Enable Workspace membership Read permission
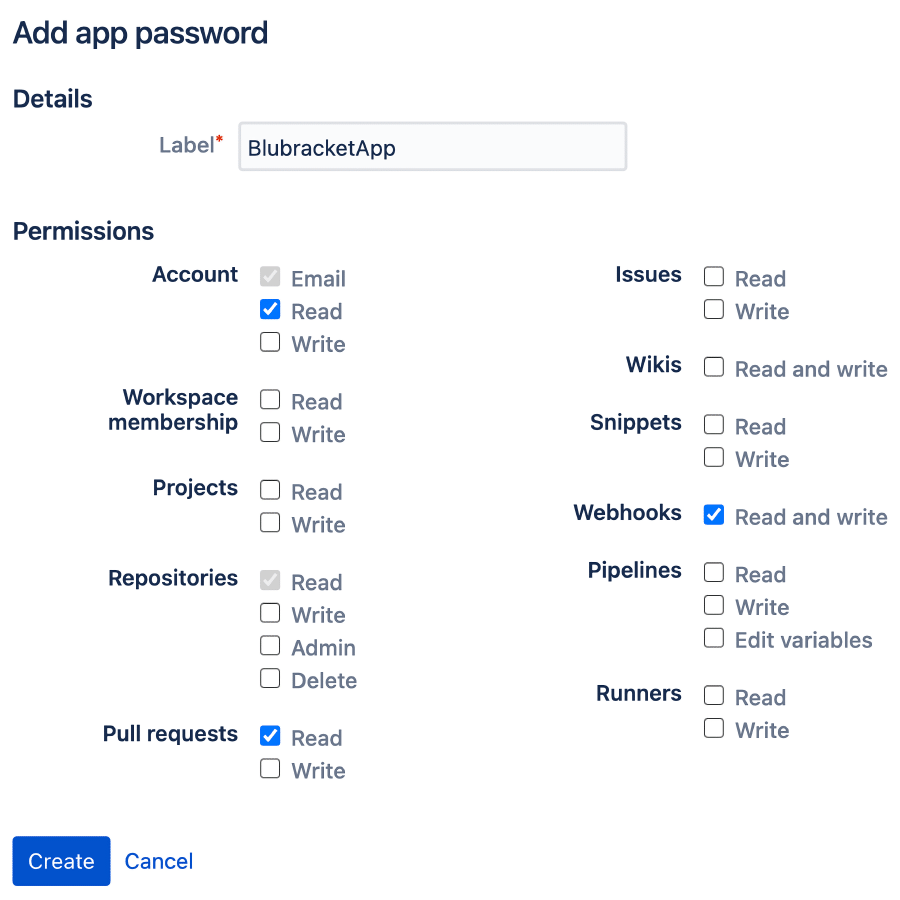The image size is (900, 900). [270, 400]
